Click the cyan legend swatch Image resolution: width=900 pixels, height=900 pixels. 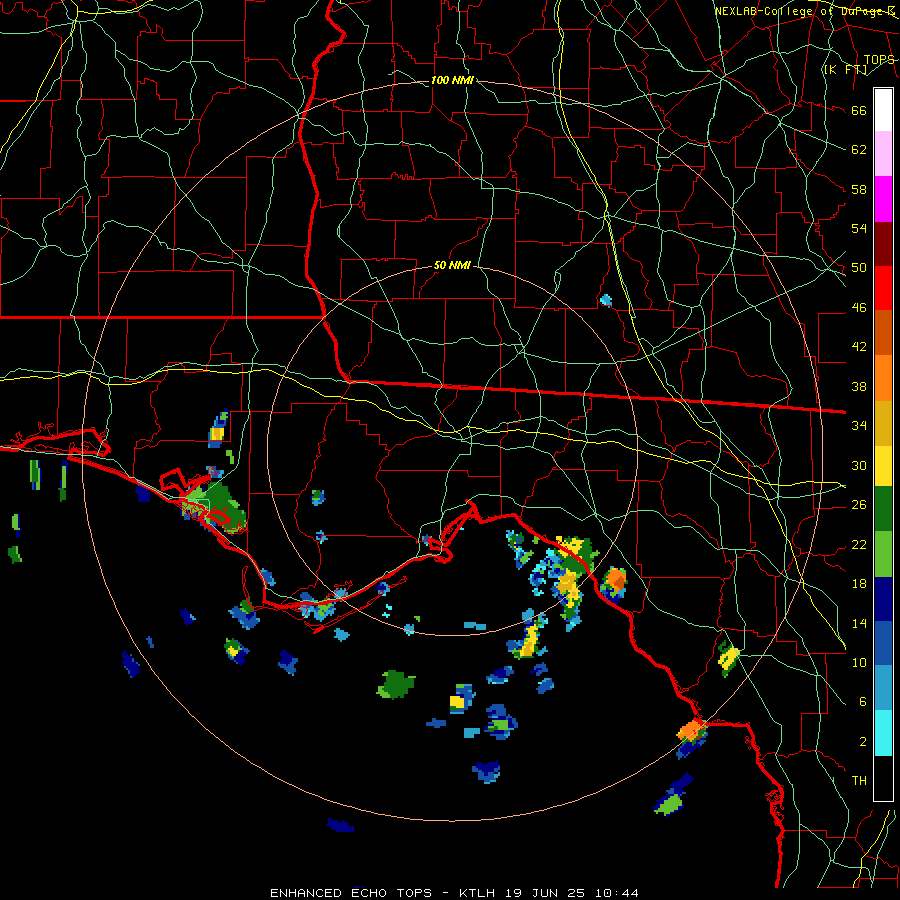(883, 733)
